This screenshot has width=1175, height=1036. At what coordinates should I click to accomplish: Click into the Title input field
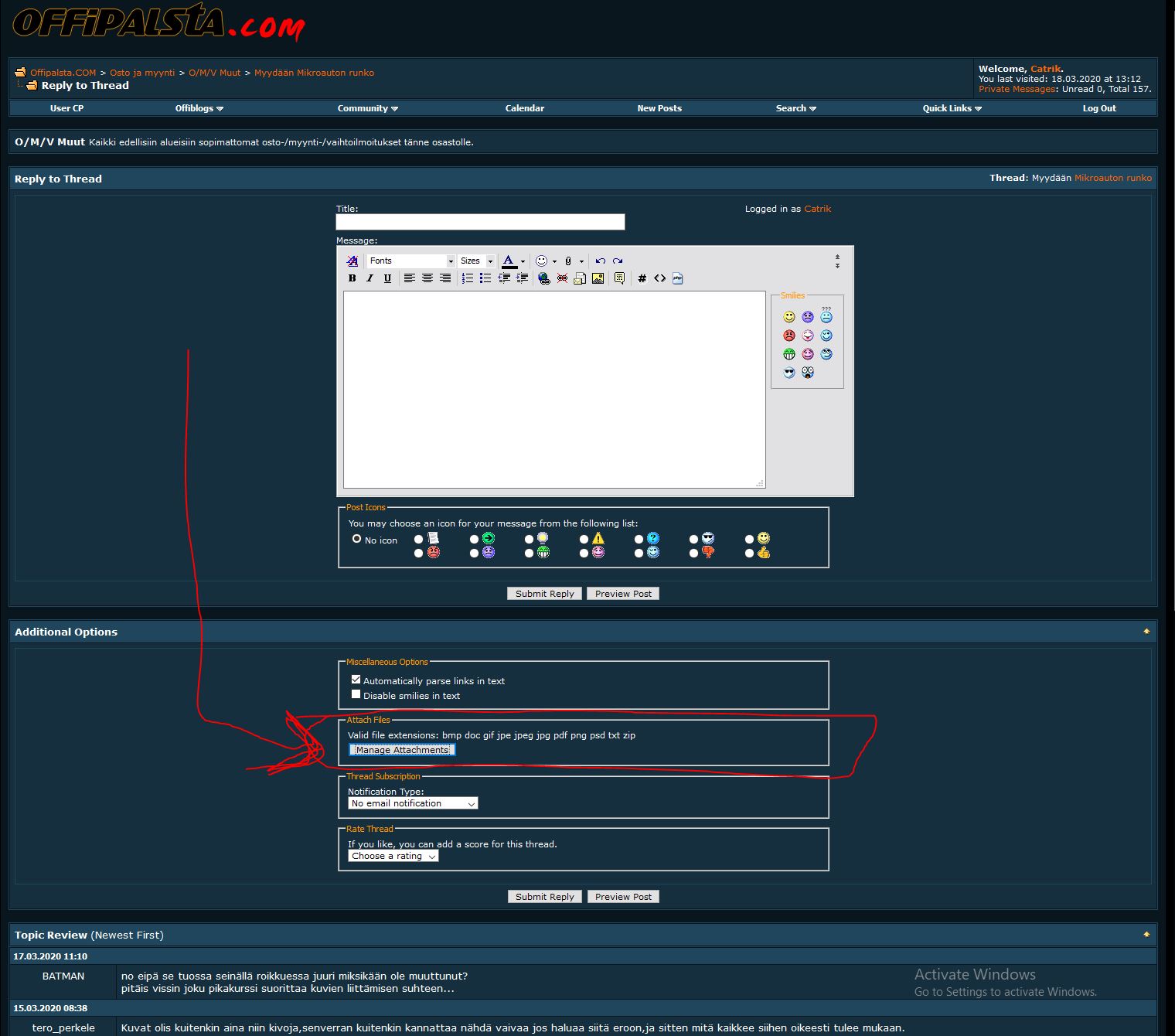(480, 223)
